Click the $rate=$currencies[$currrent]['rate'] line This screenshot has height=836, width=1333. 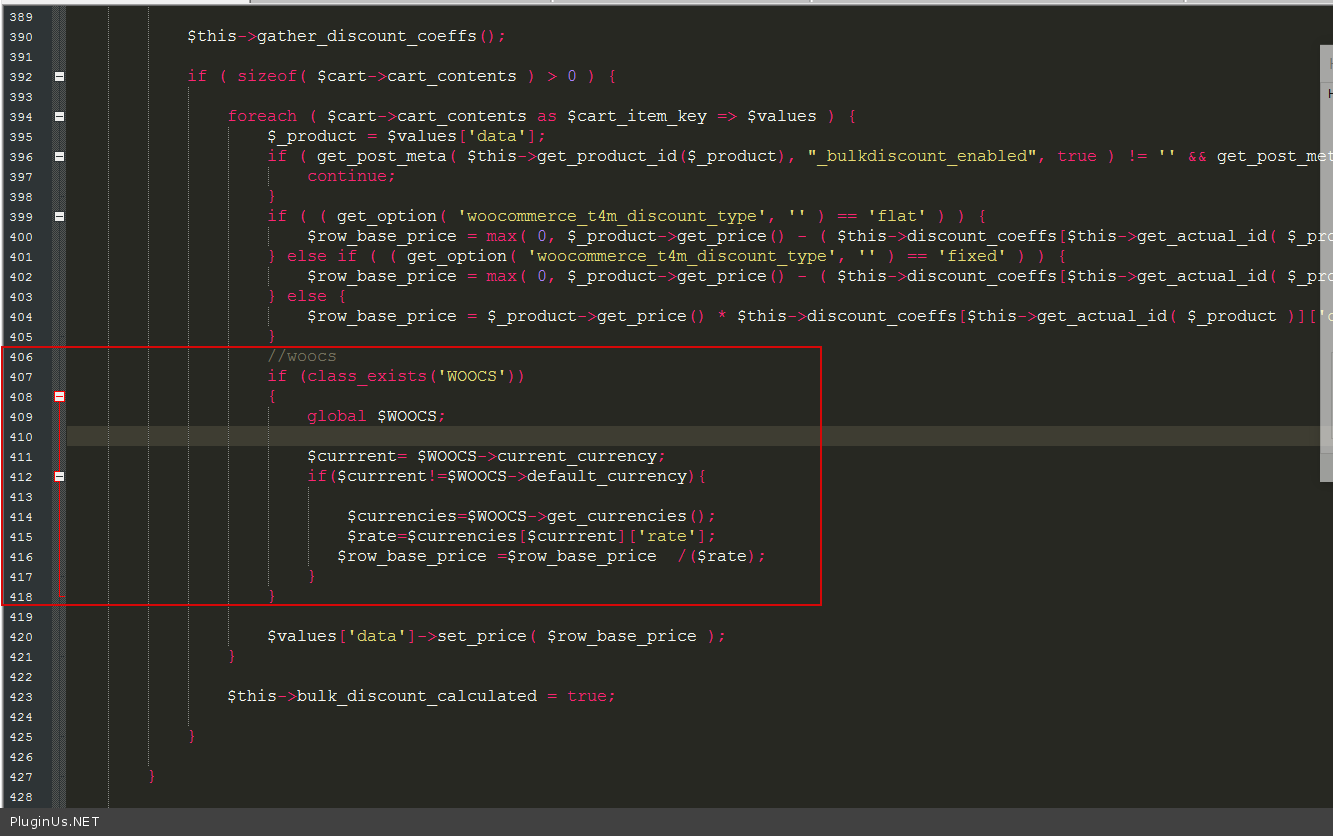tap(532, 536)
